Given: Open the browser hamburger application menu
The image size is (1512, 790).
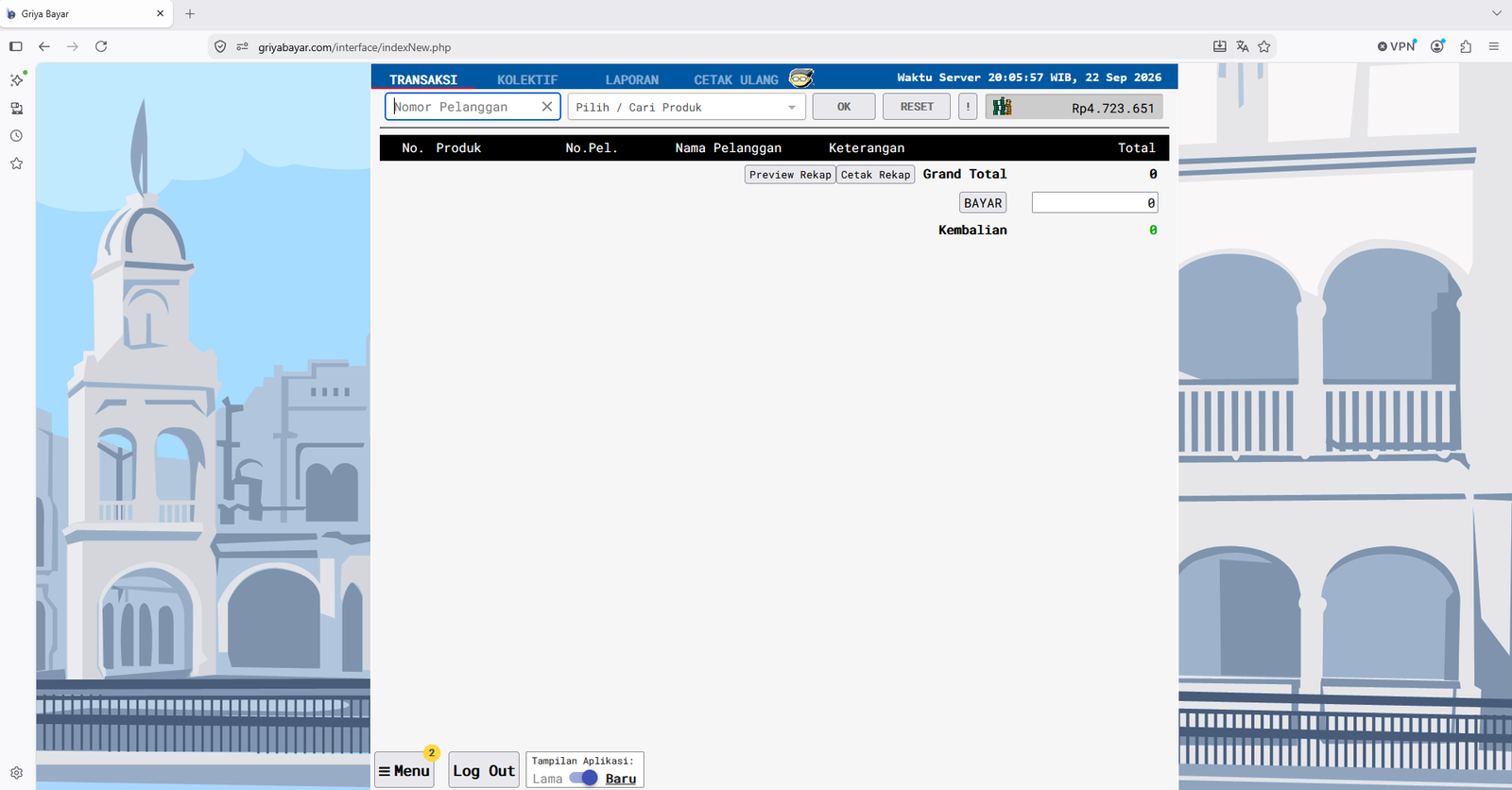Looking at the screenshot, I should 1494,46.
